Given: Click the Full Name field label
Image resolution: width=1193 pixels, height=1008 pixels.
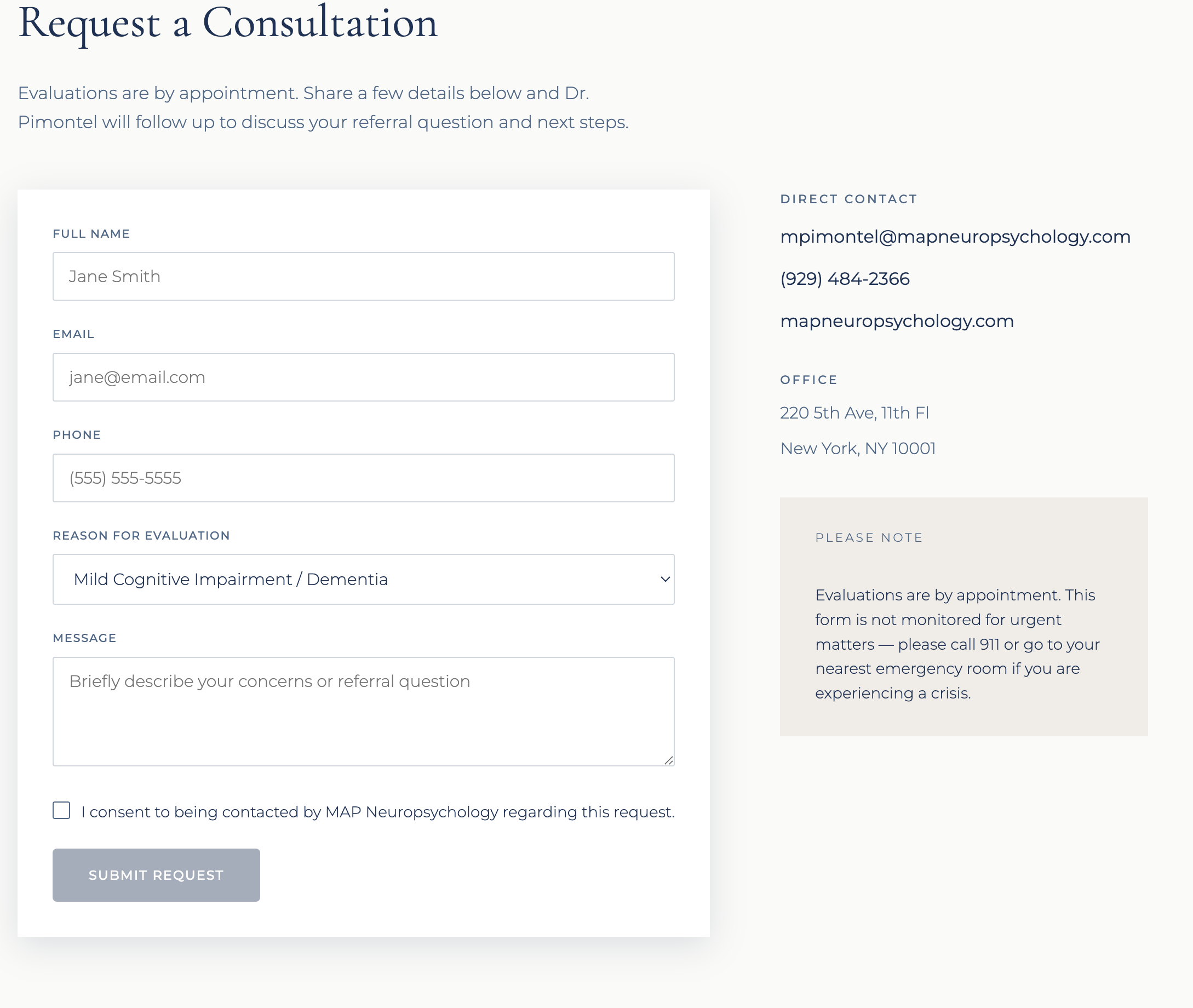Looking at the screenshot, I should pyautogui.click(x=91, y=234).
